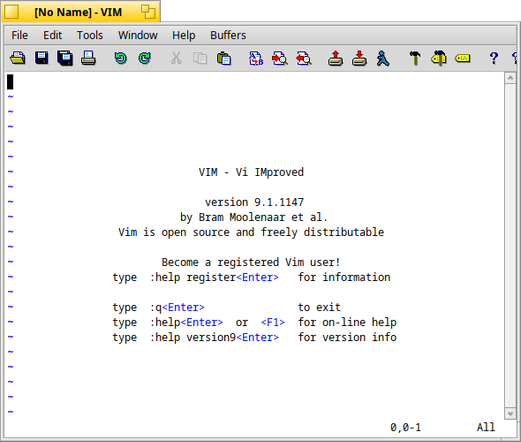Screen dimensions: 521x442
Task: Click the Redo toolbar icon
Action: 144,58
